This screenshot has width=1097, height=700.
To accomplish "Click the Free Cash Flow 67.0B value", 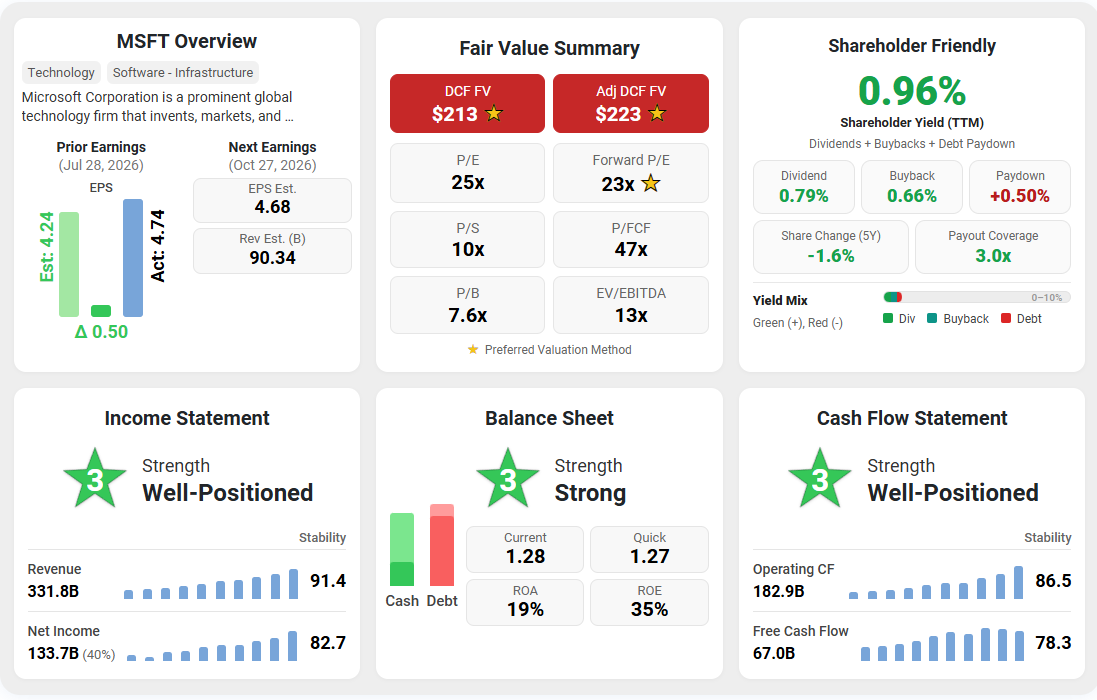I will click(774, 653).
